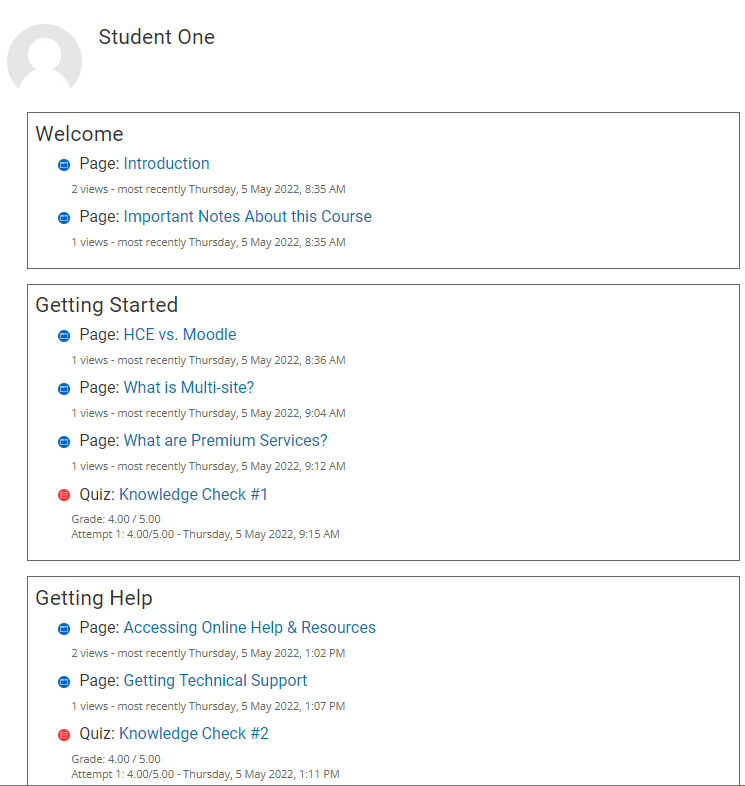Follow the What is Multi-site? link
Viewport: 745px width, 786px height.
(x=189, y=388)
